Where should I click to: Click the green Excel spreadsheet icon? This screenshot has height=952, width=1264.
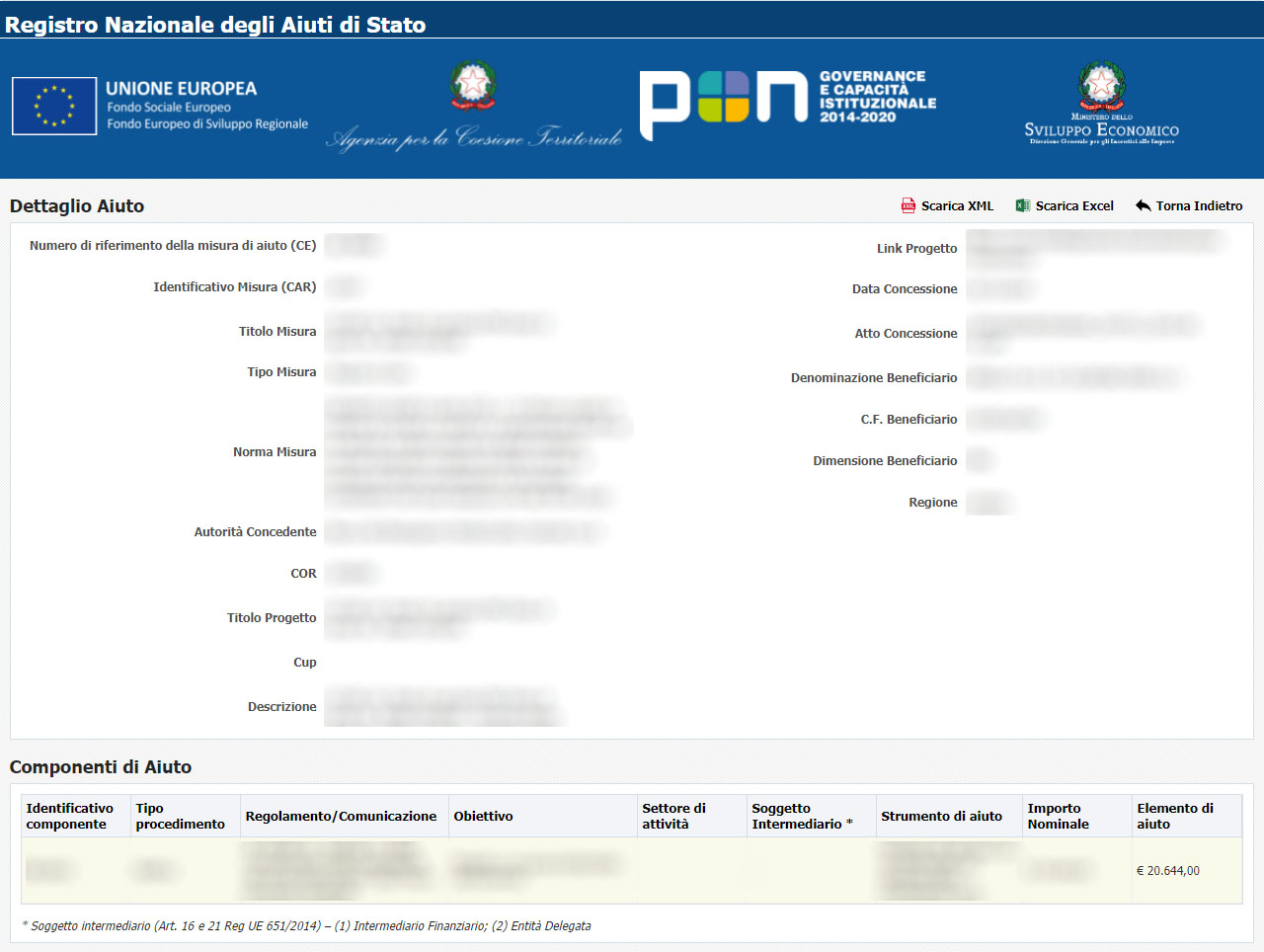tap(1023, 205)
